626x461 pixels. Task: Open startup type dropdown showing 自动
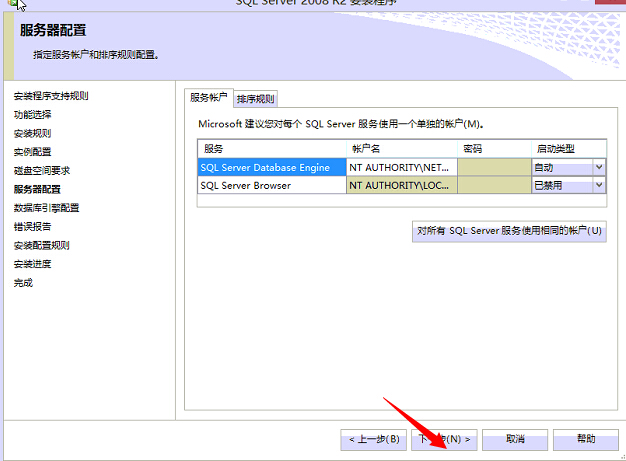tap(569, 168)
